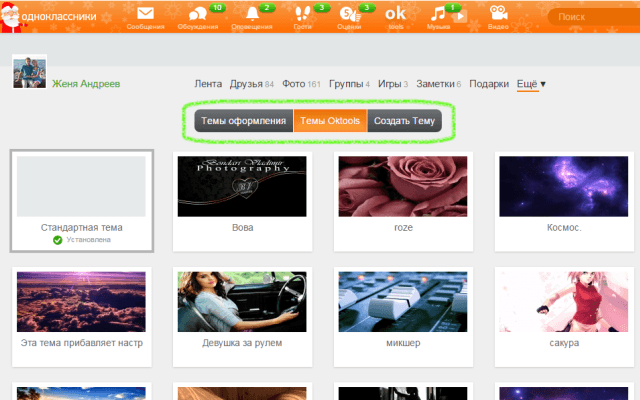The width and height of the screenshot is (640, 400).
Task: Click in the Поиск search field
Action: coord(594,17)
